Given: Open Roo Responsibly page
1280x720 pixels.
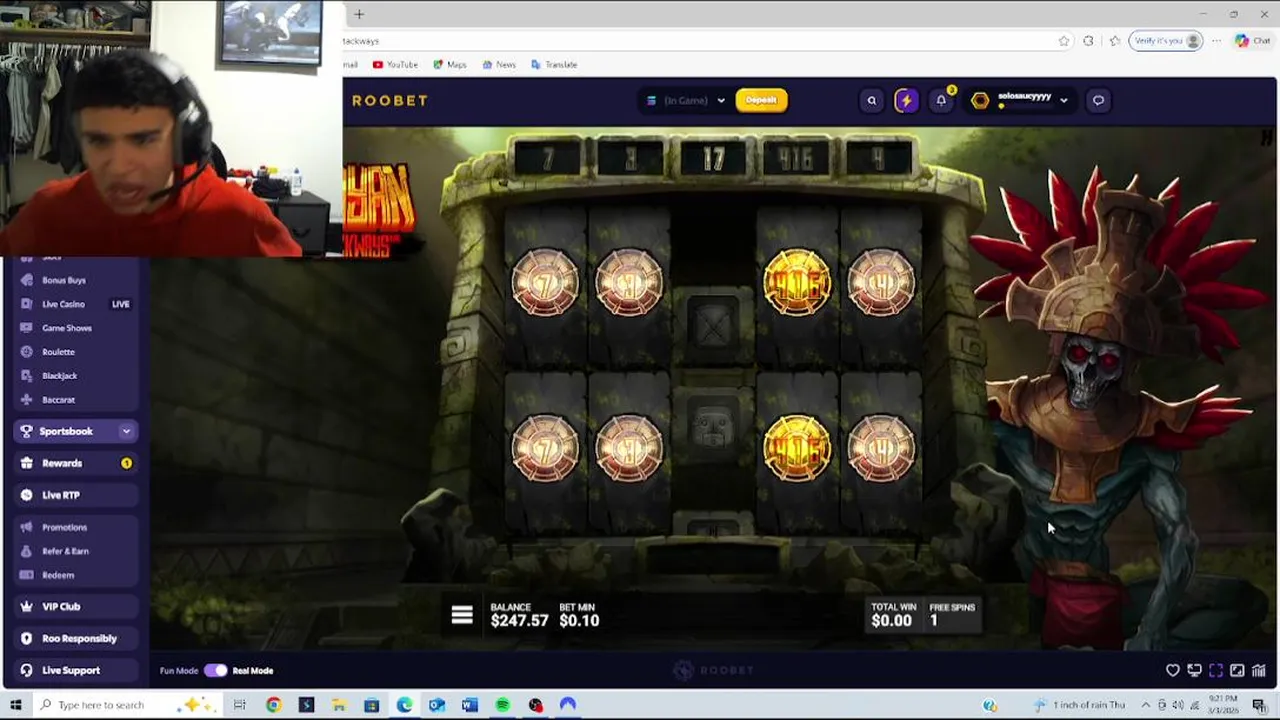Looking at the screenshot, I should click(76, 639).
